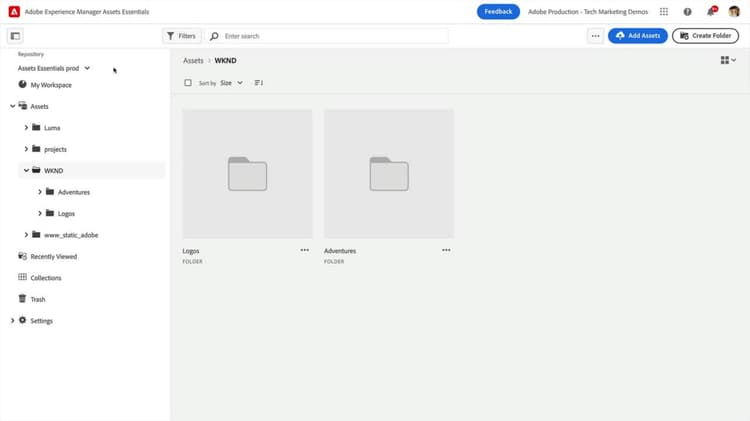Open the Filters panel
Image resolution: width=750 pixels, height=421 pixels.
click(x=181, y=36)
